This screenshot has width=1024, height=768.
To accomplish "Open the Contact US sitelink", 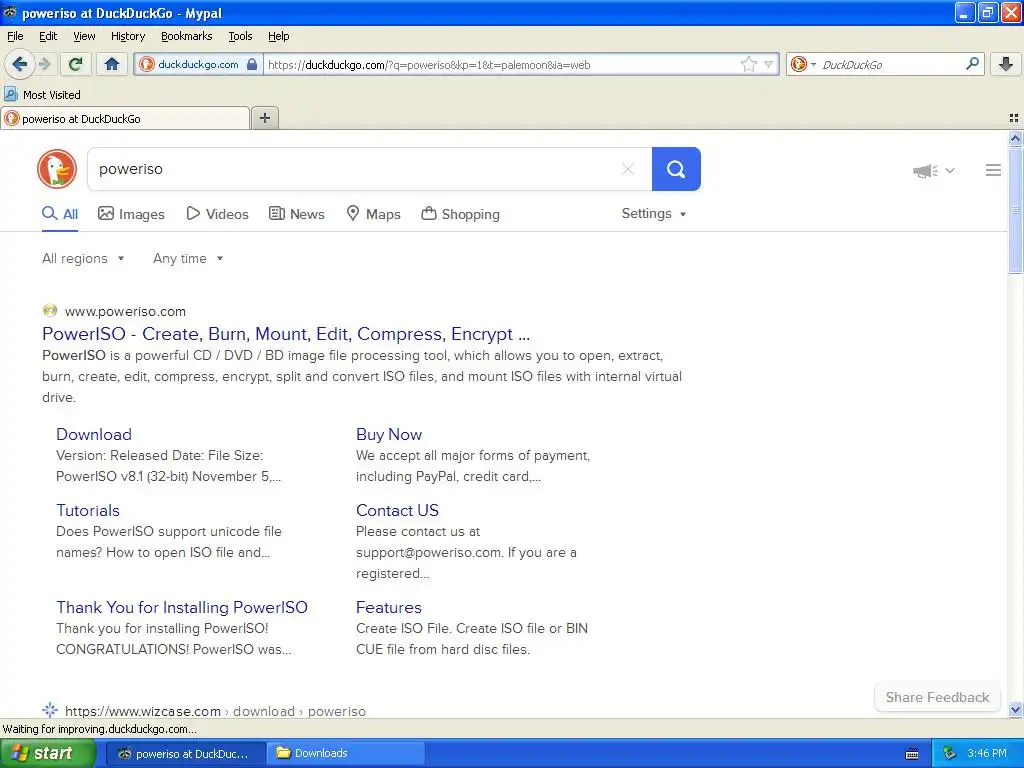I will 397,510.
